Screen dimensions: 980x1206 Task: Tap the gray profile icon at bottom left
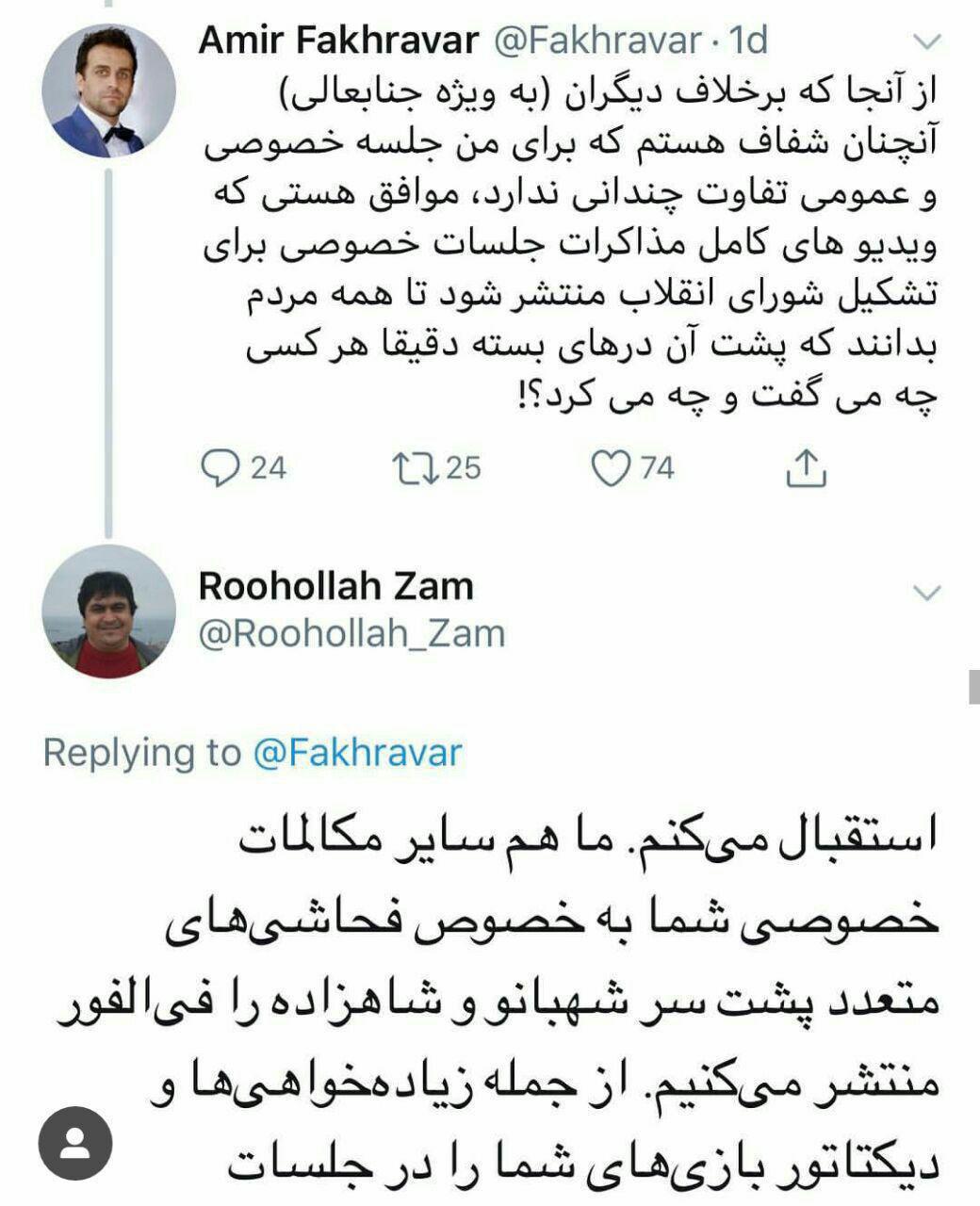[75, 1144]
